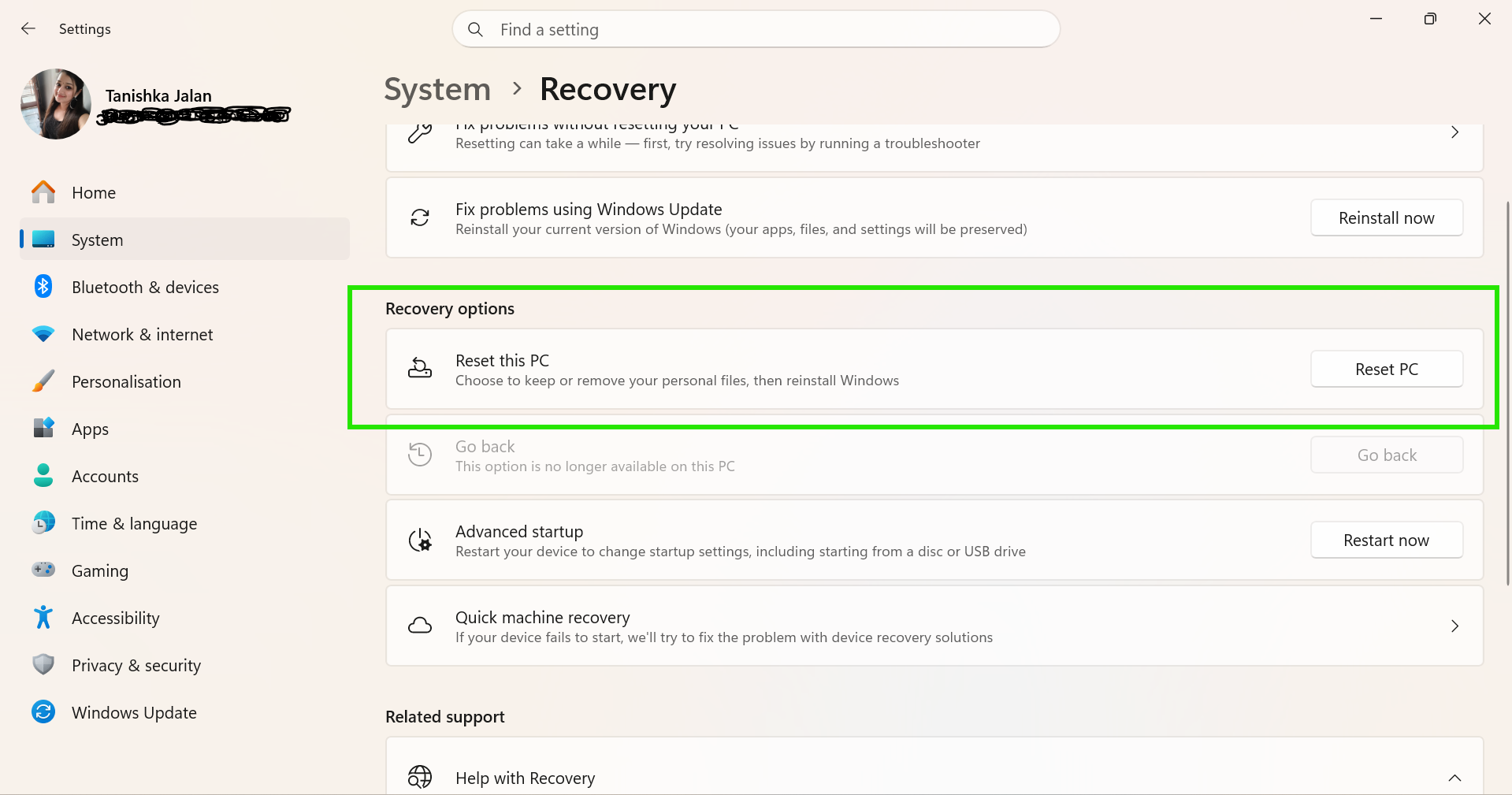The height and width of the screenshot is (795, 1512).
Task: Minimize the Settings window
Action: pos(1376,19)
